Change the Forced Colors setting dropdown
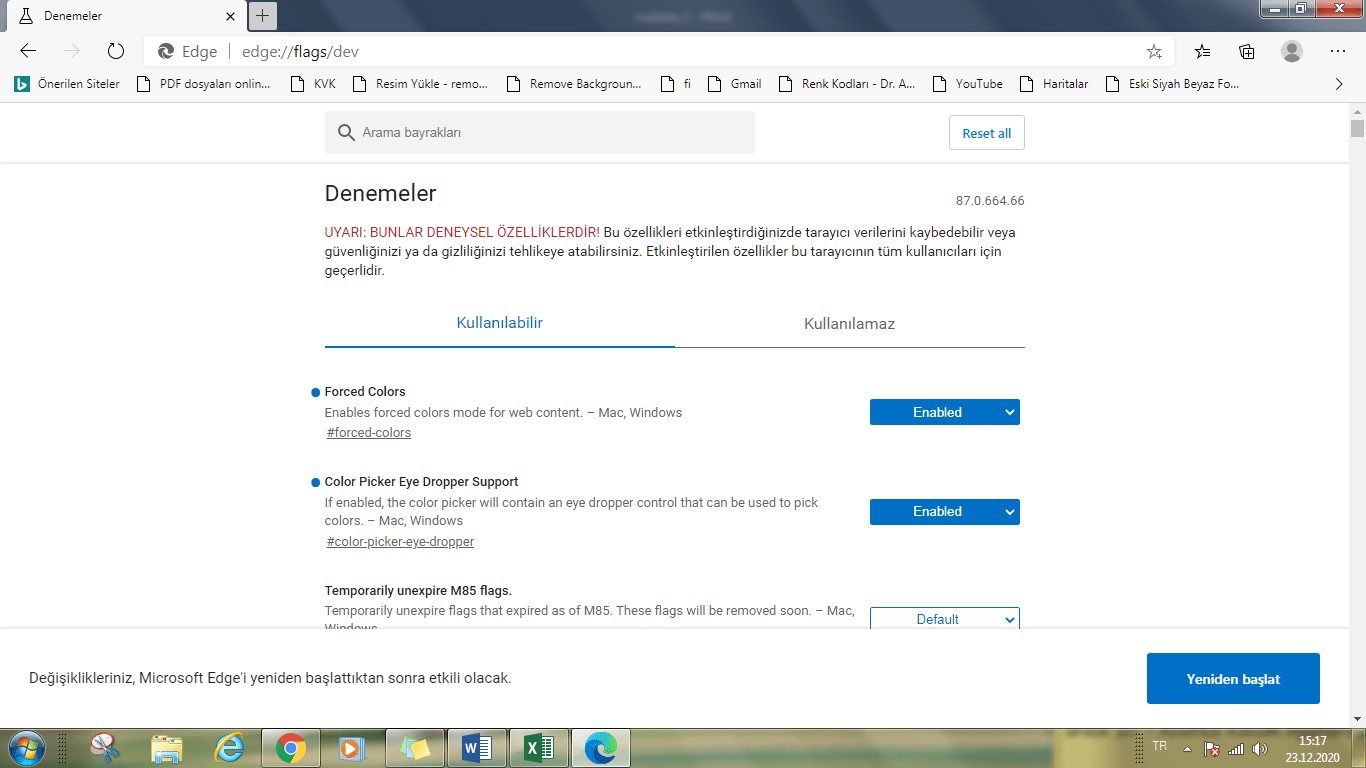 [944, 411]
